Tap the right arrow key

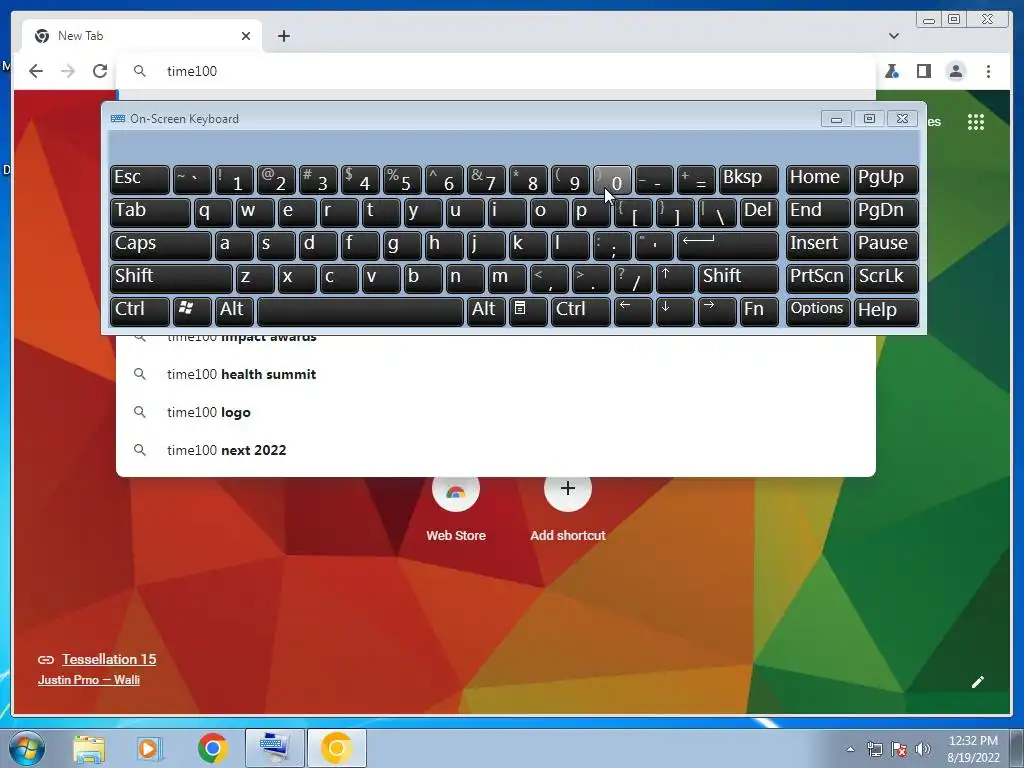716,312
